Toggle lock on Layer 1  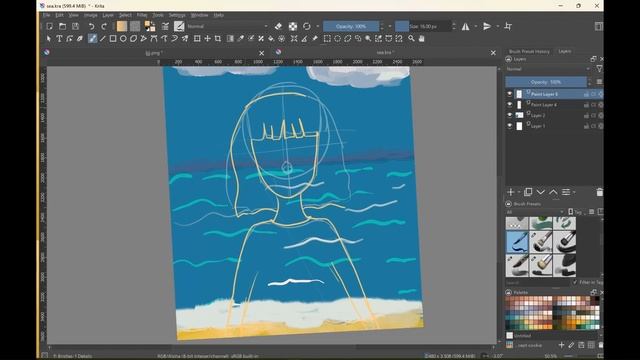coord(586,126)
